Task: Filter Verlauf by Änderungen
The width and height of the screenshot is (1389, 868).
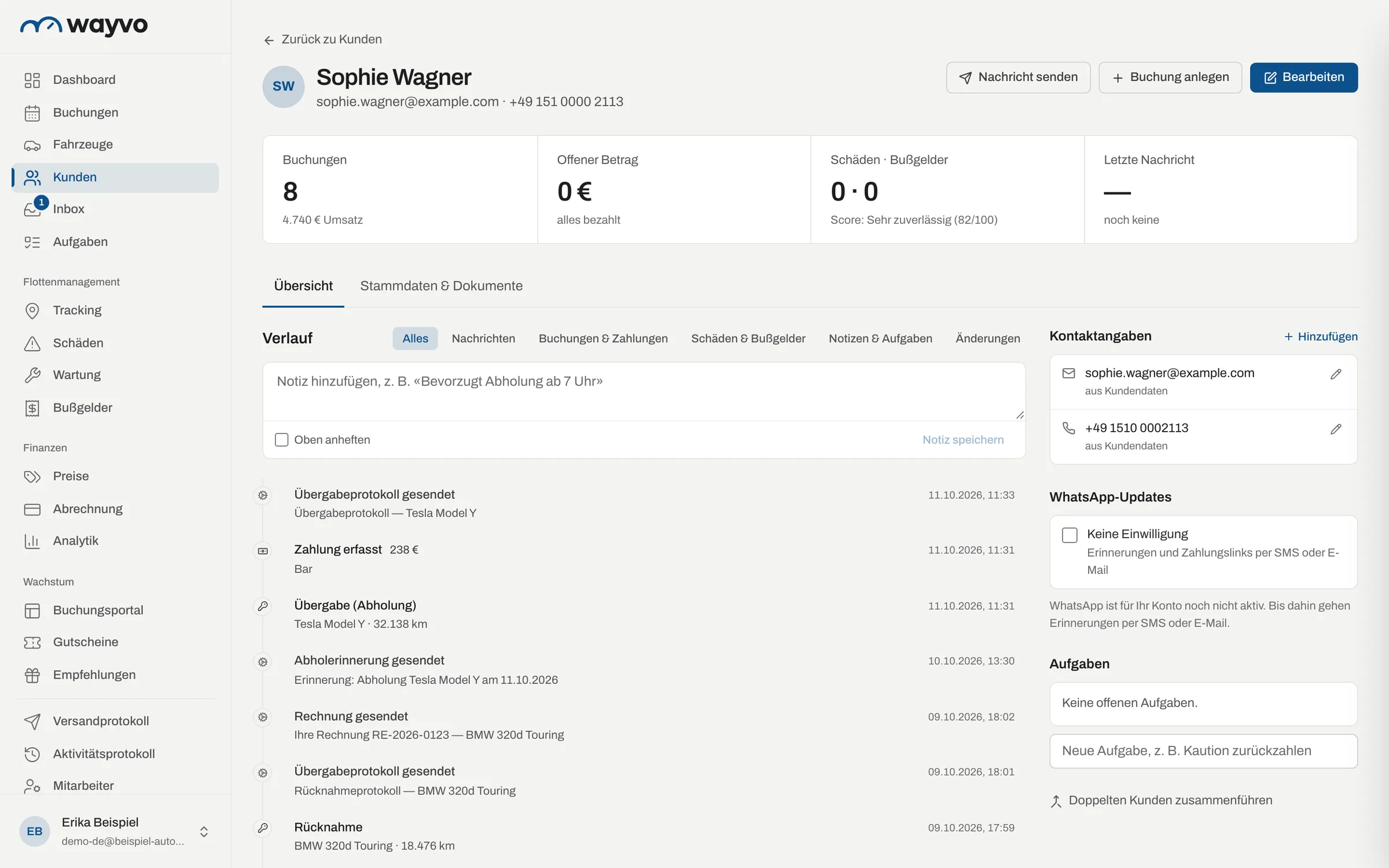Action: (x=987, y=339)
